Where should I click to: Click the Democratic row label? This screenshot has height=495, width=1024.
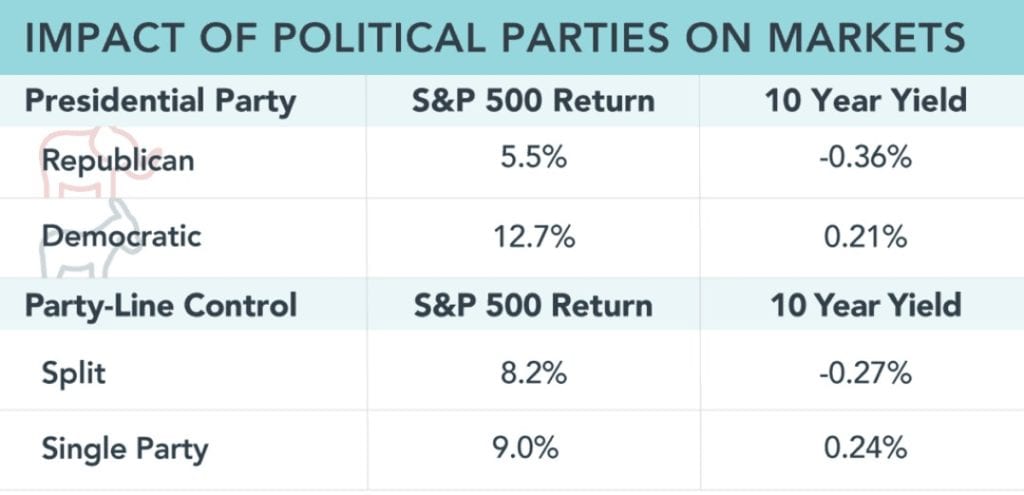(x=121, y=236)
